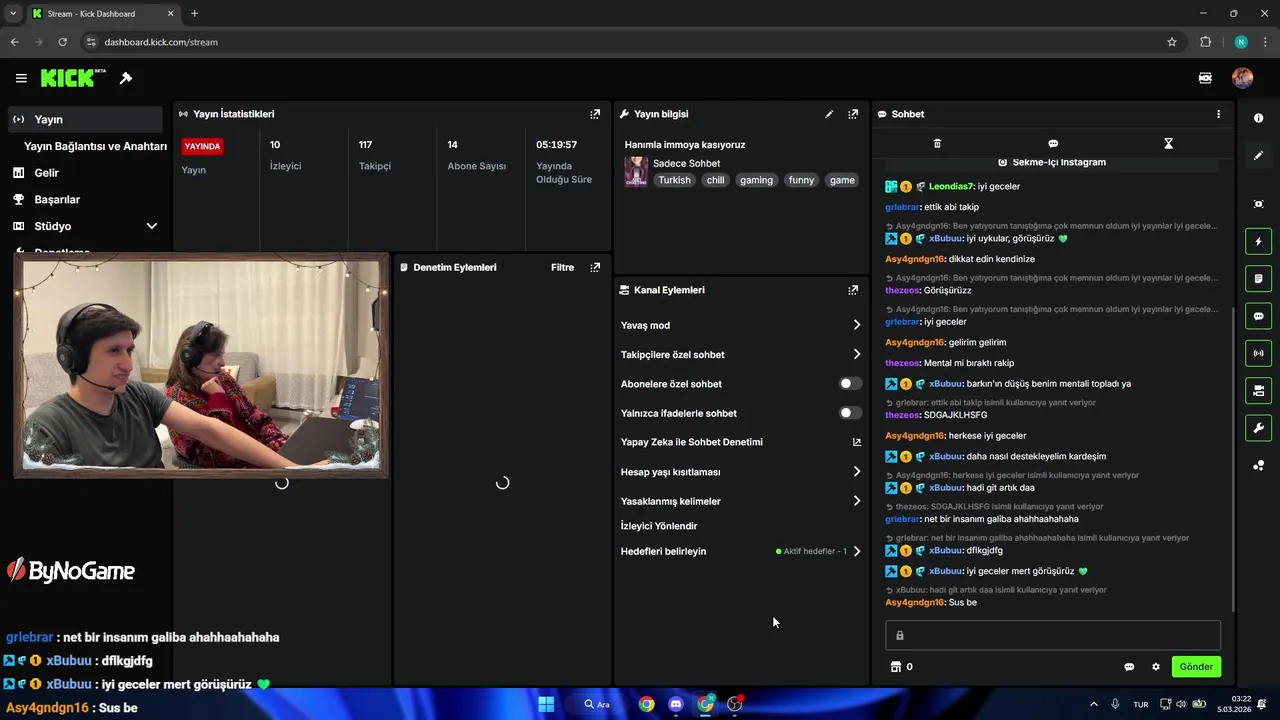
Task: Click the chat message input field
Action: point(1053,635)
